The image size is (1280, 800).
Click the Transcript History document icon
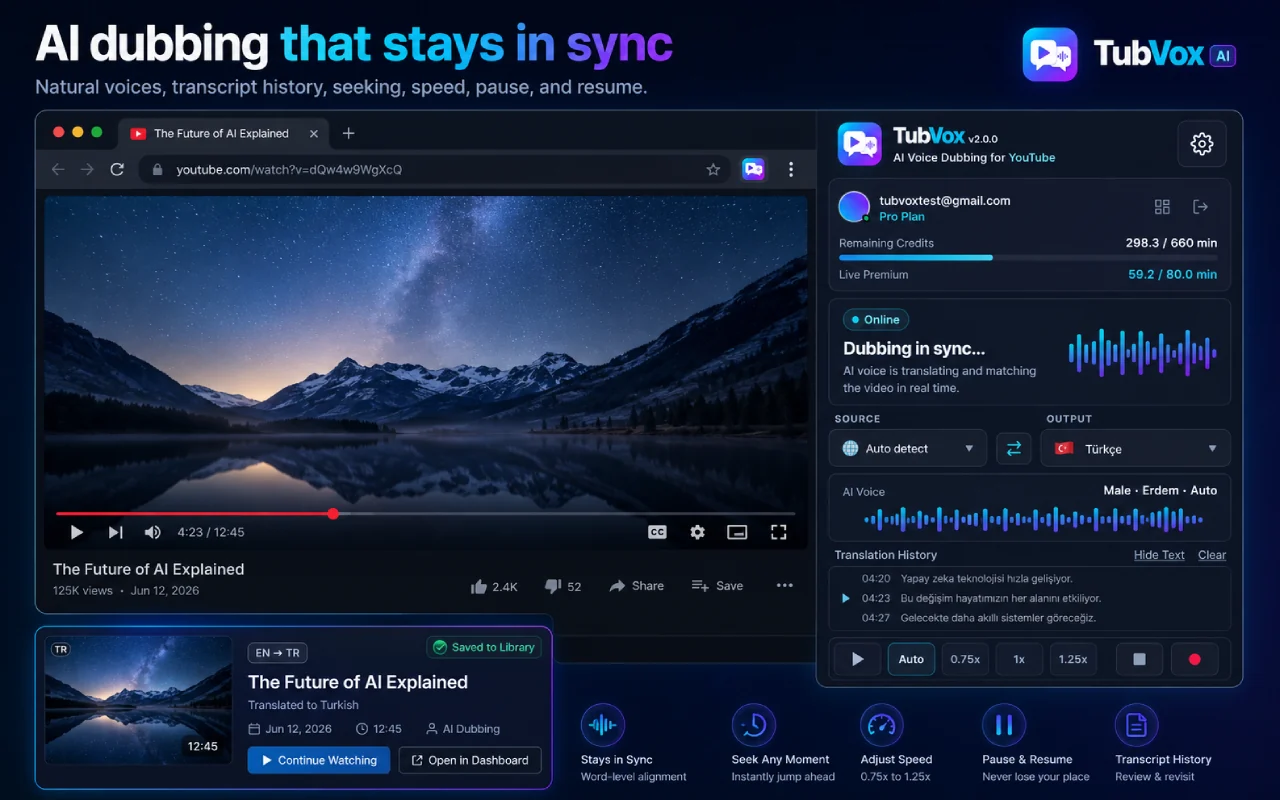tap(1137, 725)
